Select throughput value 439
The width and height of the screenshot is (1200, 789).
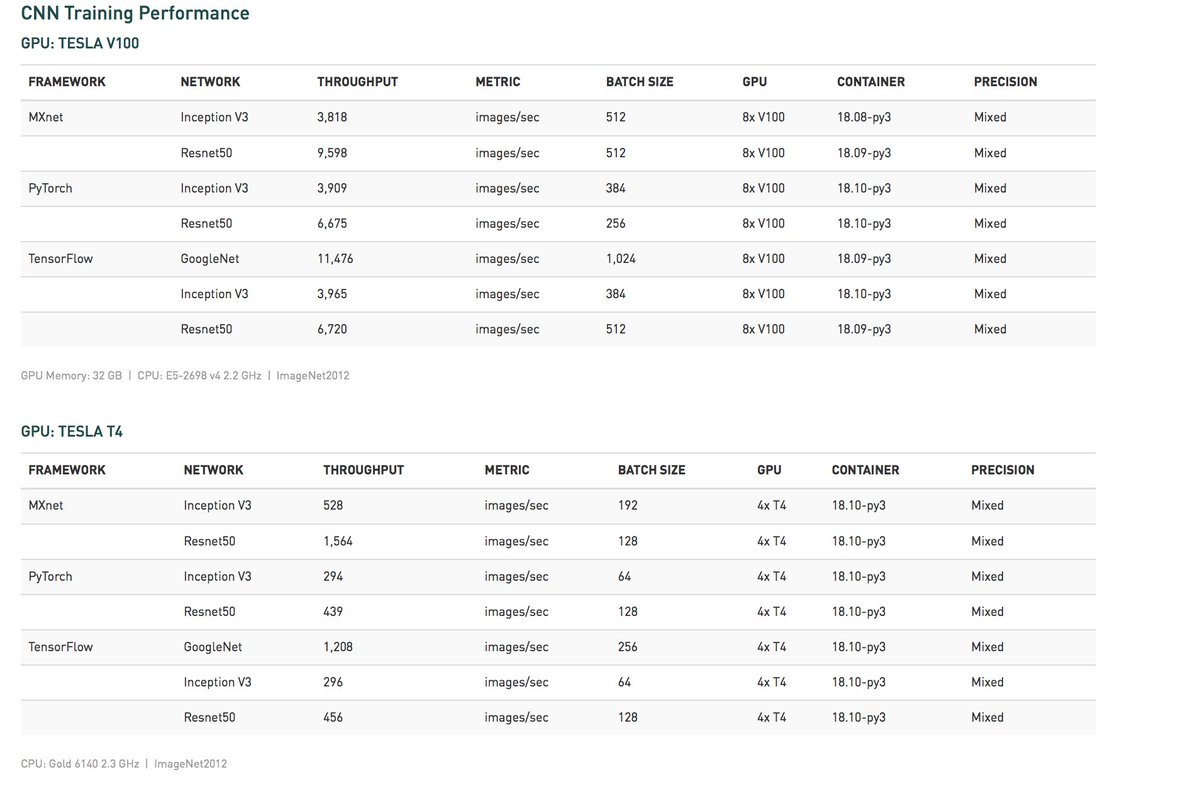pos(333,611)
